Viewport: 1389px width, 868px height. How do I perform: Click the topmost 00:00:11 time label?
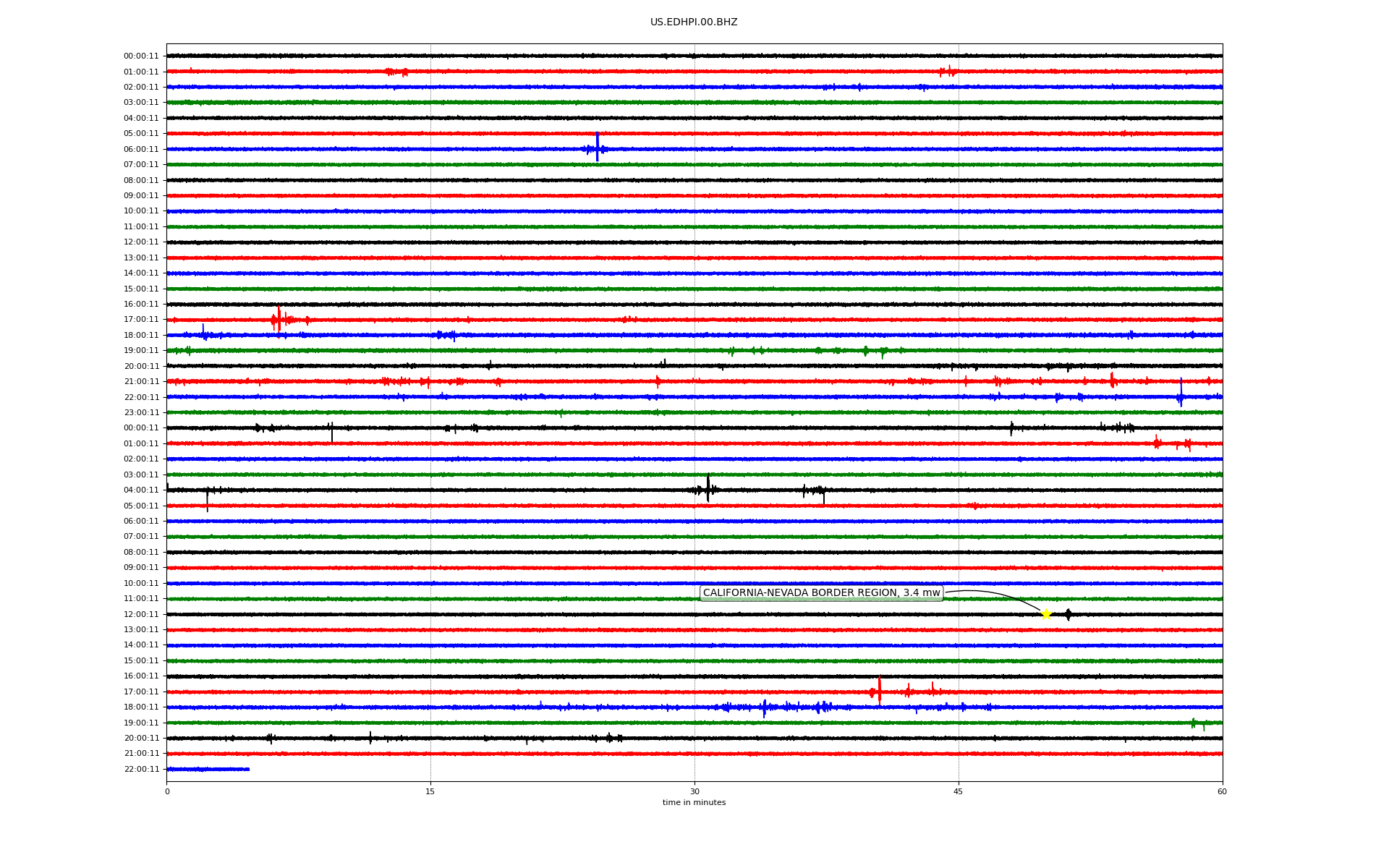[141, 56]
